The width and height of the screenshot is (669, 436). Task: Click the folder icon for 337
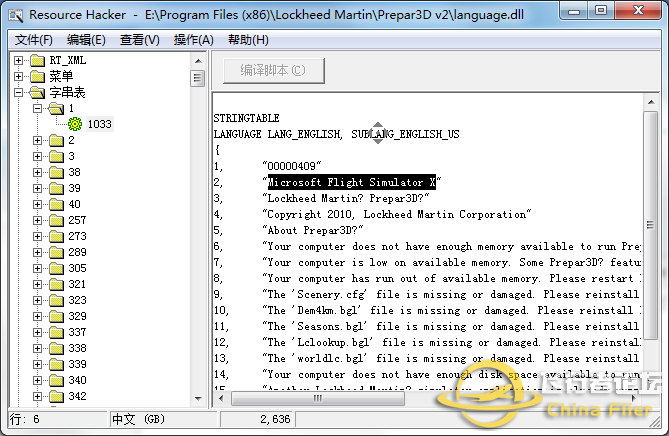pyautogui.click(x=56, y=332)
